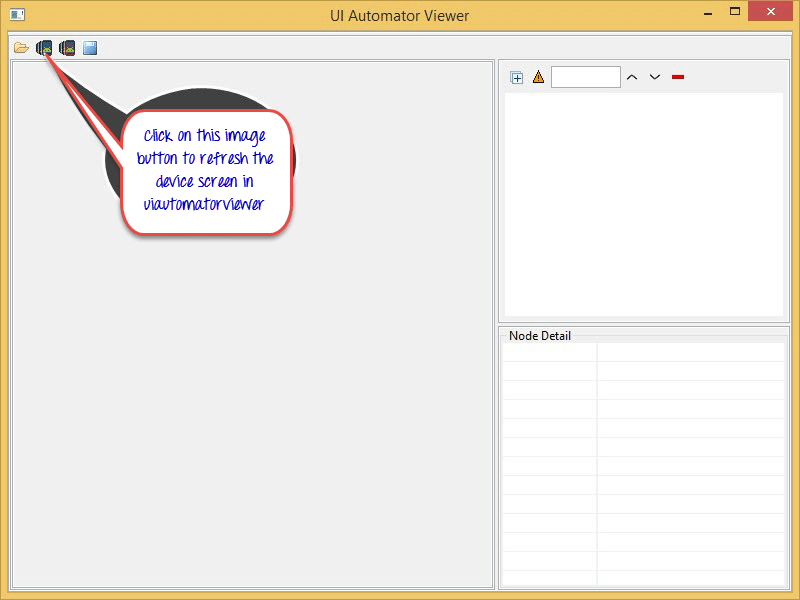Image resolution: width=800 pixels, height=600 pixels.
Task: Maximize the UI Automator Viewer window
Action: tap(735, 12)
